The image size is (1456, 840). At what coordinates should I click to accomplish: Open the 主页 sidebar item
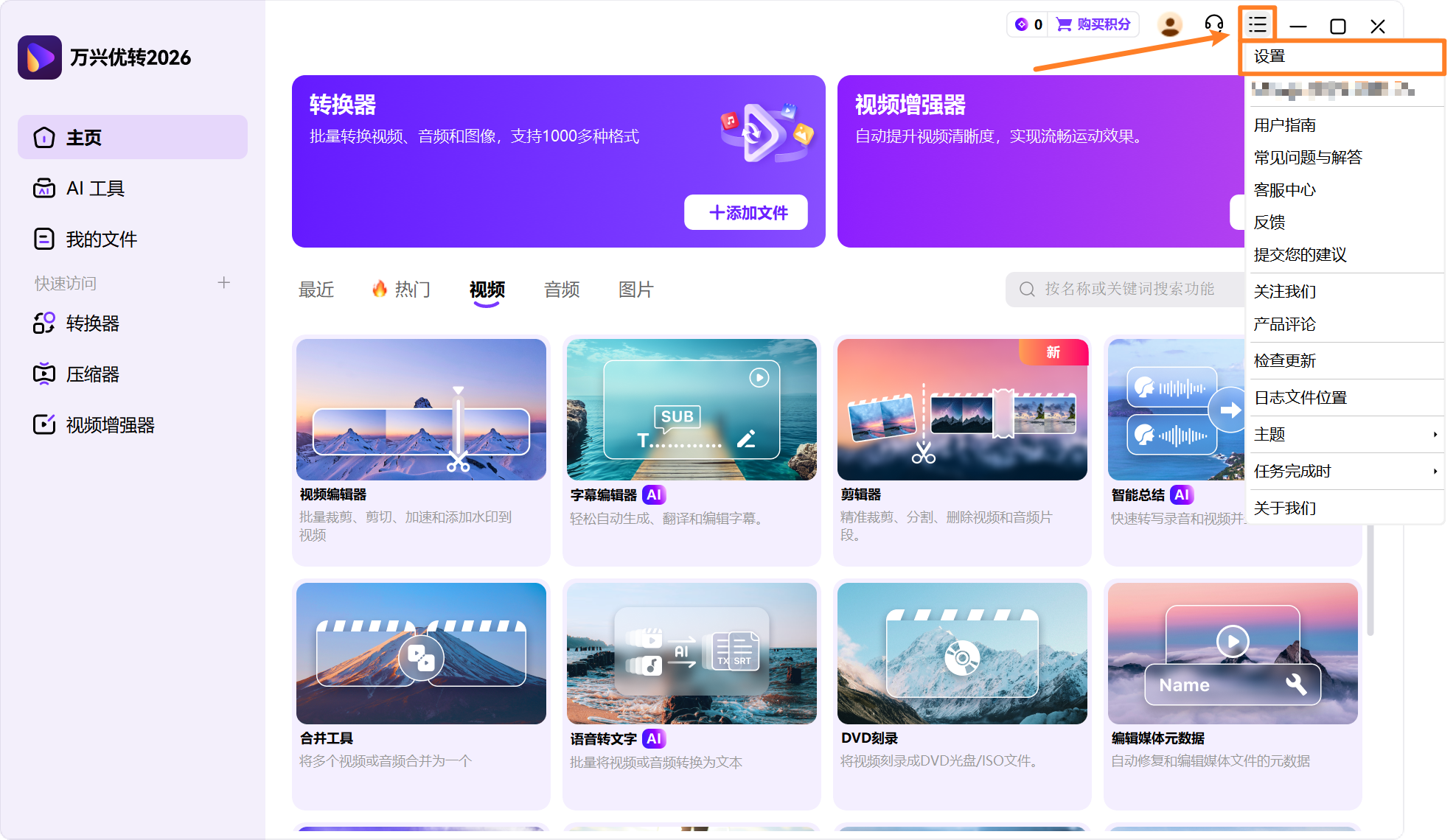(x=83, y=137)
